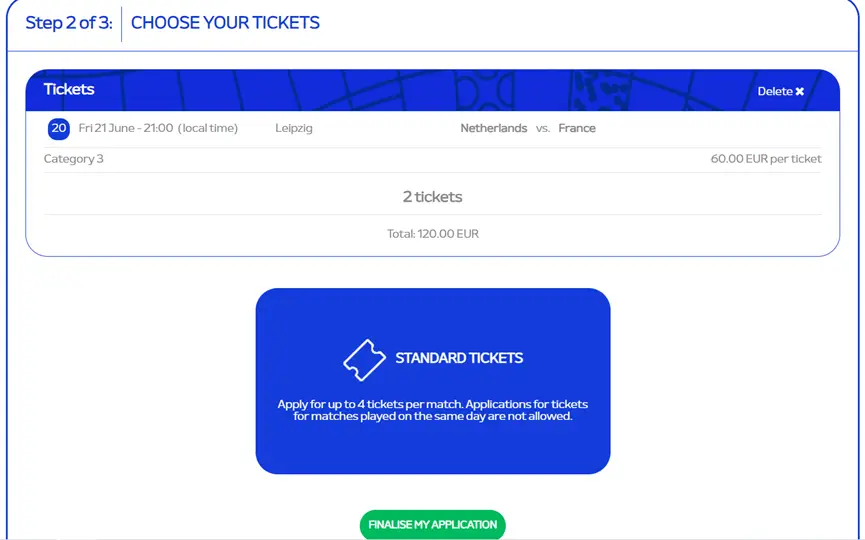Click the Netherlands team name

point(494,128)
